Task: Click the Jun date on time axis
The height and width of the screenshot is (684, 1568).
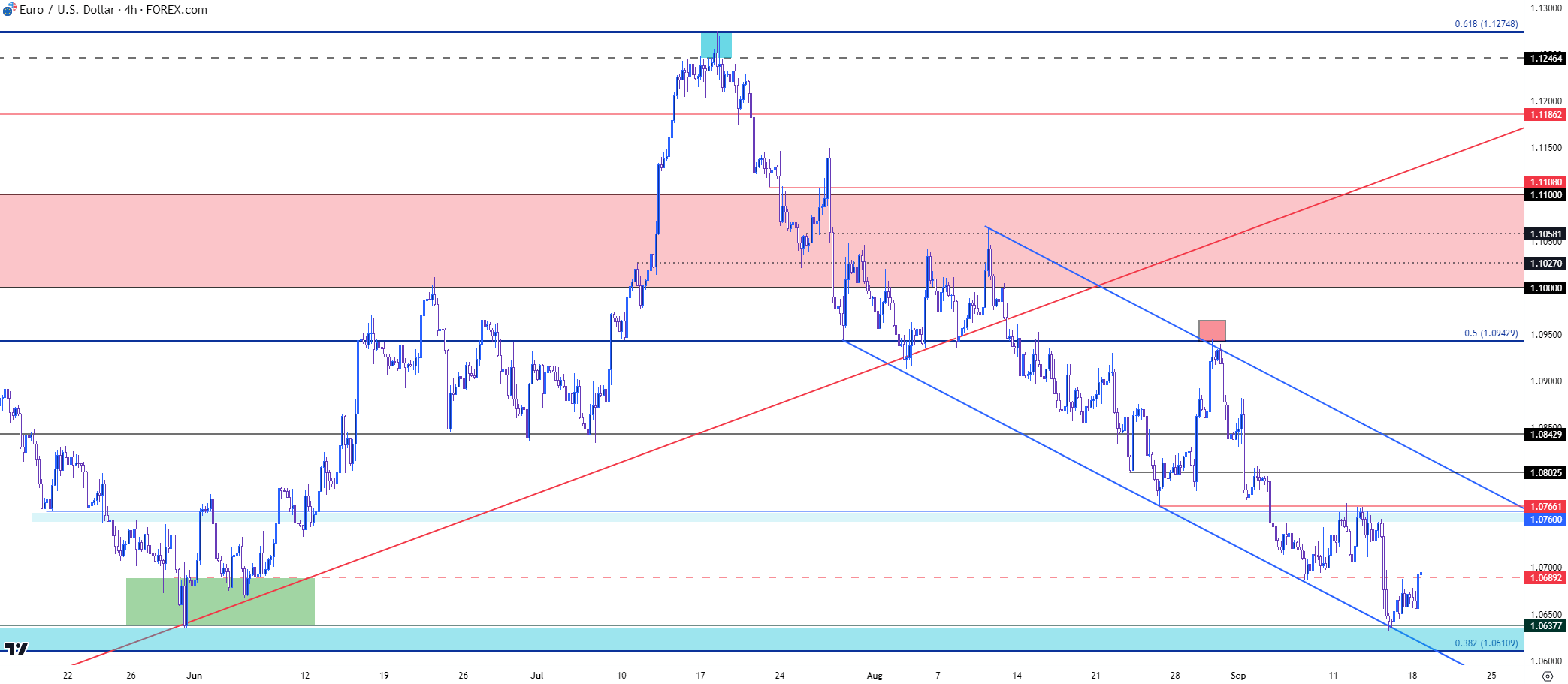Action: [195, 676]
